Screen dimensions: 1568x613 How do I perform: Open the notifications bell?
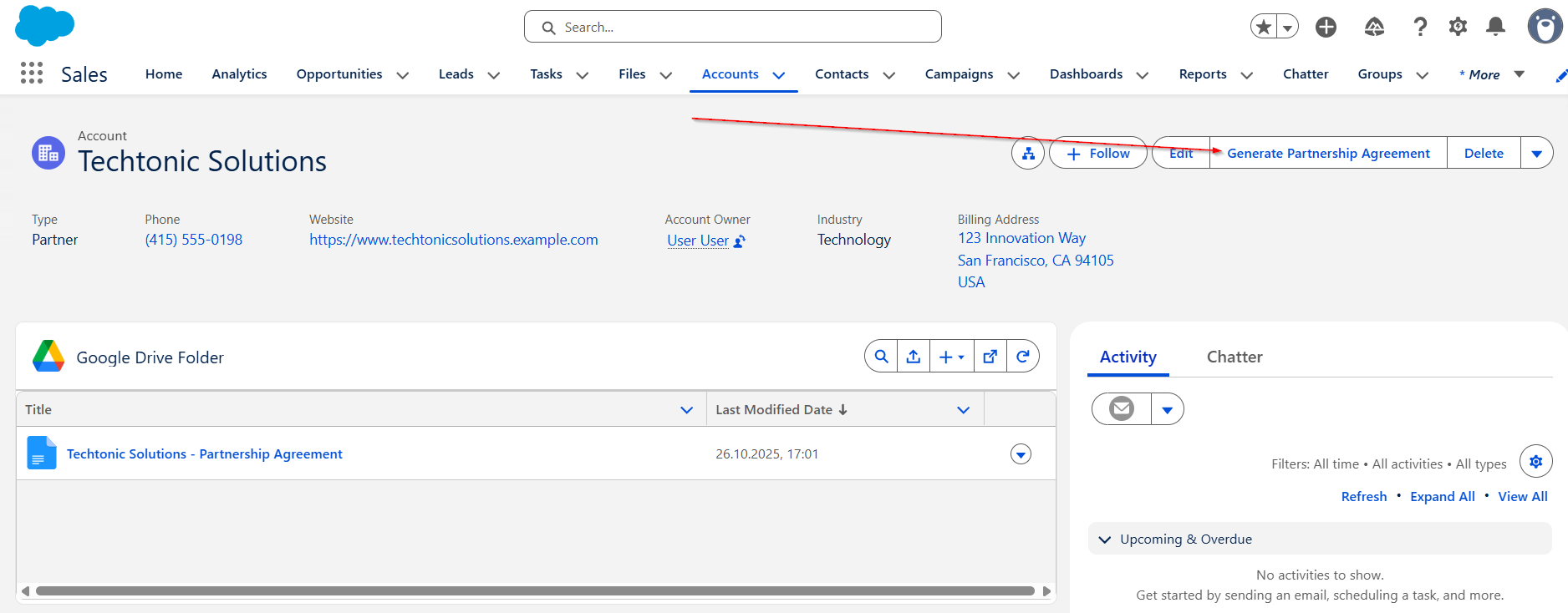click(1495, 27)
